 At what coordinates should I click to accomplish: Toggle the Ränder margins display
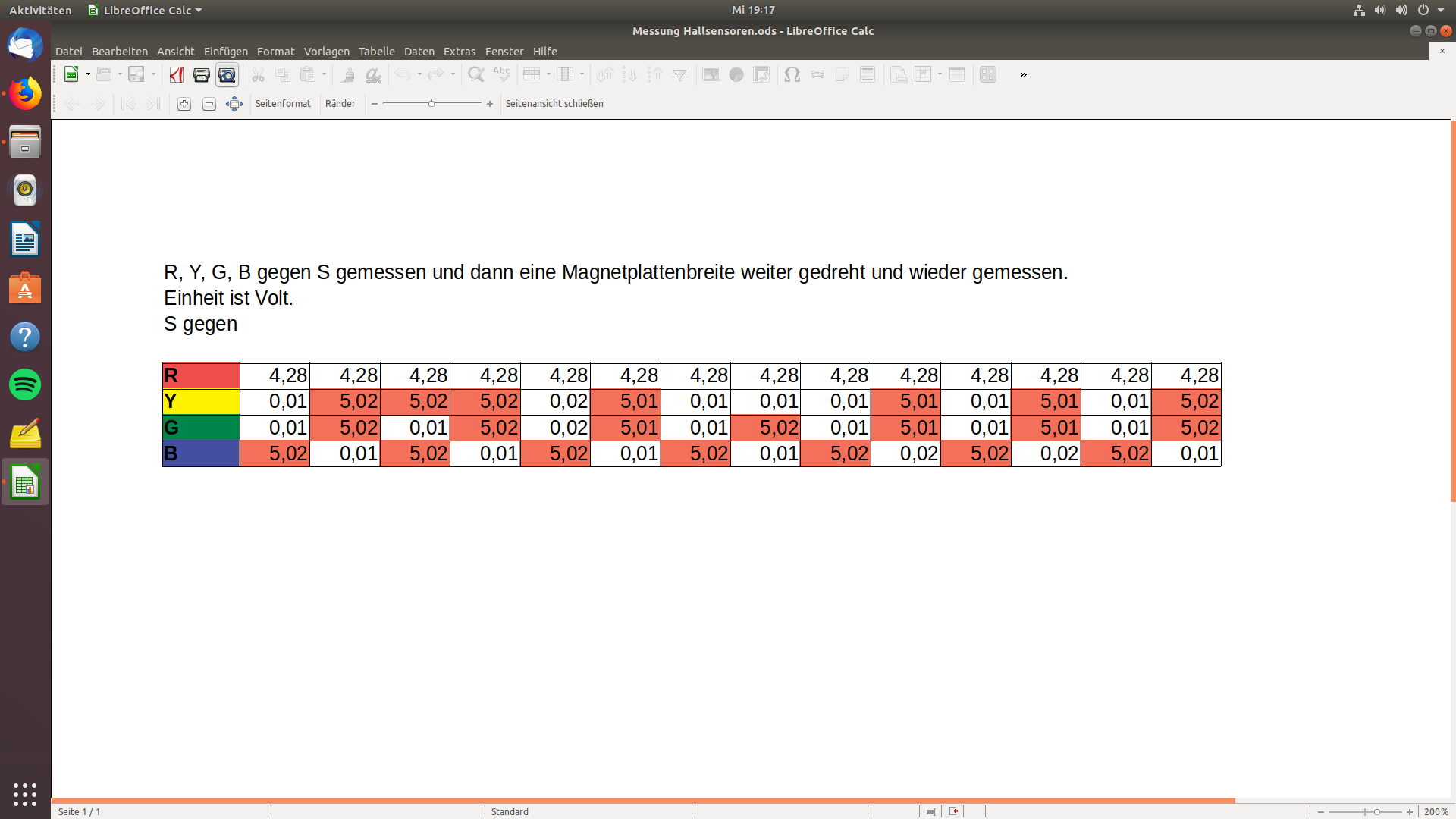340,104
